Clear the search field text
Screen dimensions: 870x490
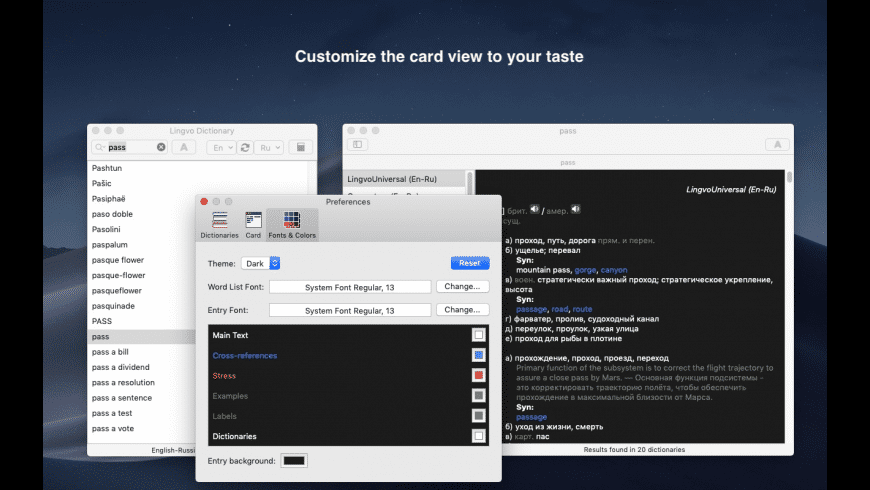coord(161,147)
